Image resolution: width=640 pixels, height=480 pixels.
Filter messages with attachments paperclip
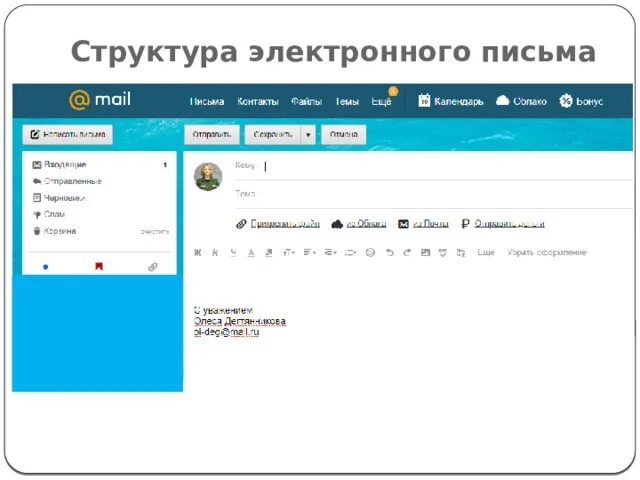click(153, 267)
